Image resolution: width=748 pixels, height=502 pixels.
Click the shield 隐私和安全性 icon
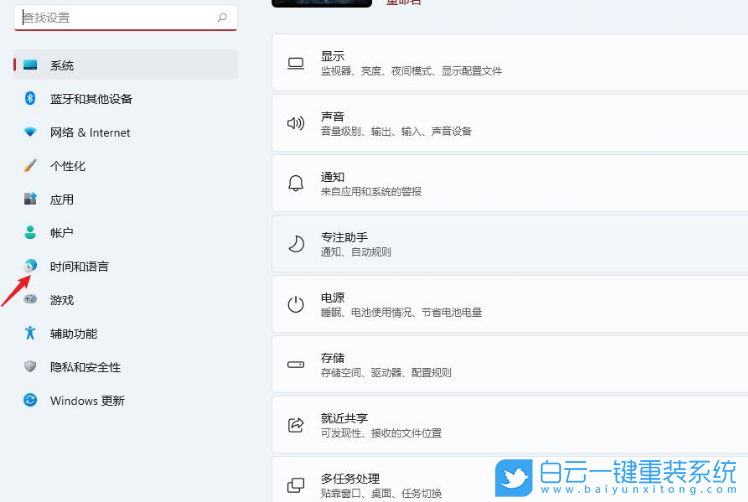[30, 366]
